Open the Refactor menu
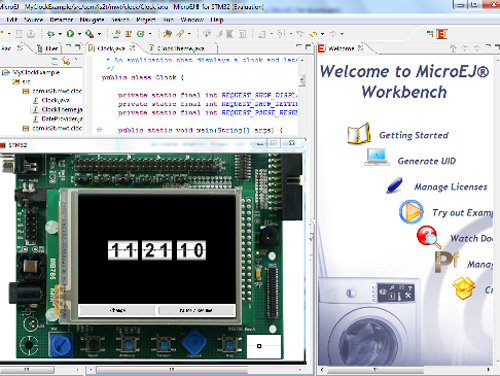The image size is (500, 376). [61, 20]
